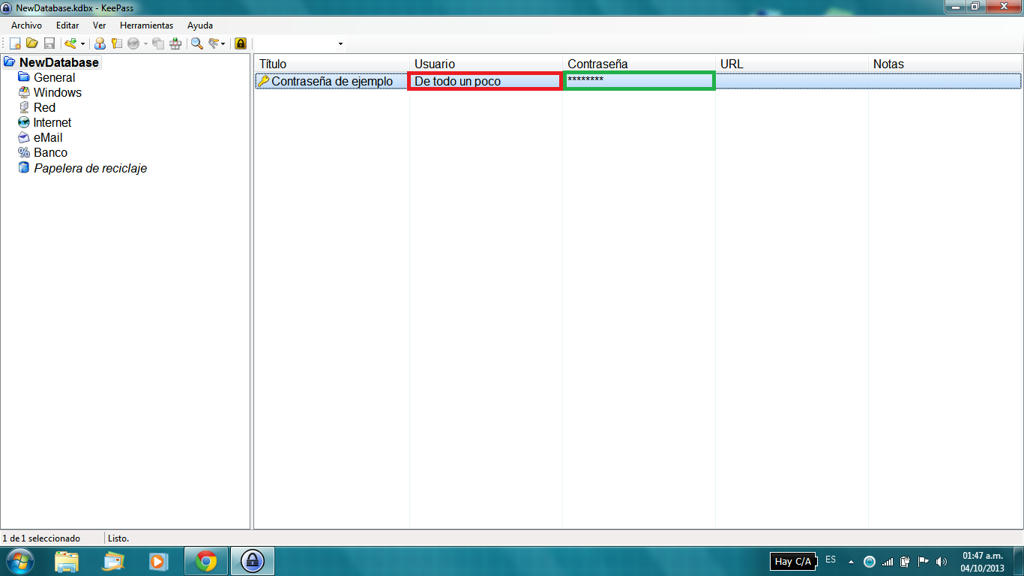Click the network signal tray icon
This screenshot has height=576, width=1024.
pos(888,562)
